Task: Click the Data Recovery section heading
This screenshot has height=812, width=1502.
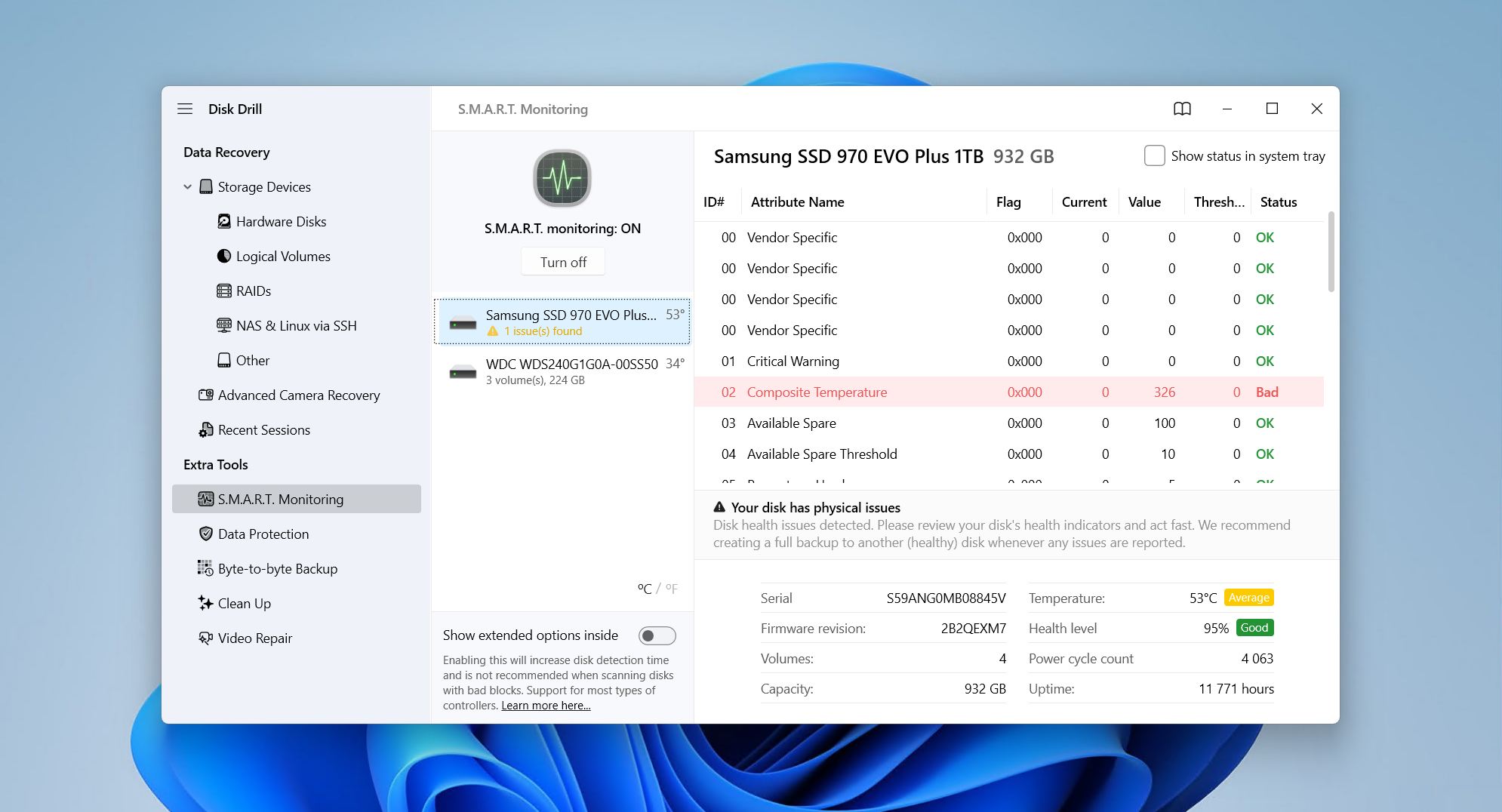Action: pyautogui.click(x=226, y=152)
